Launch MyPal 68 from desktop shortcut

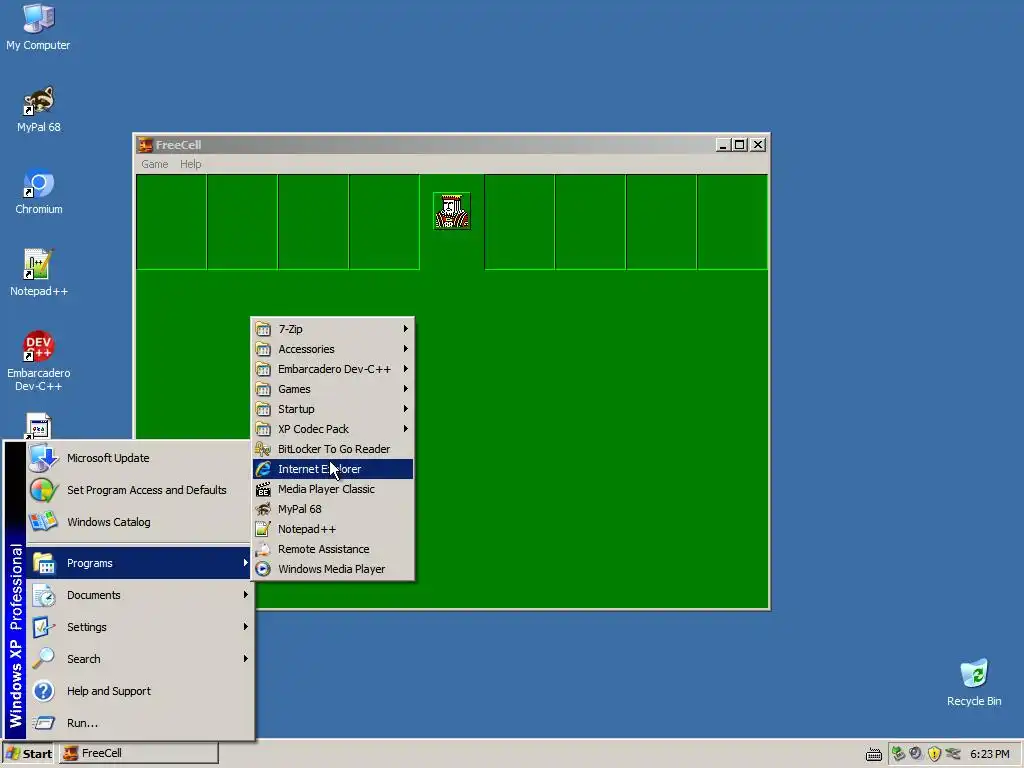click(x=38, y=110)
